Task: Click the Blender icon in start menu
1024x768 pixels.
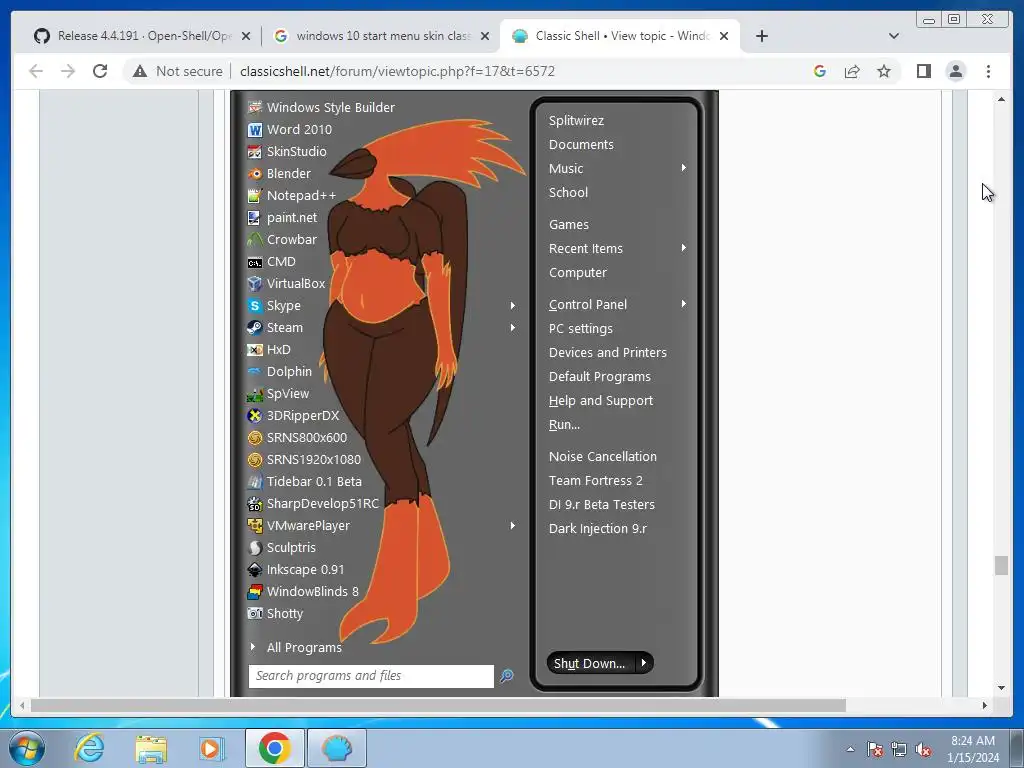Action: point(255,174)
